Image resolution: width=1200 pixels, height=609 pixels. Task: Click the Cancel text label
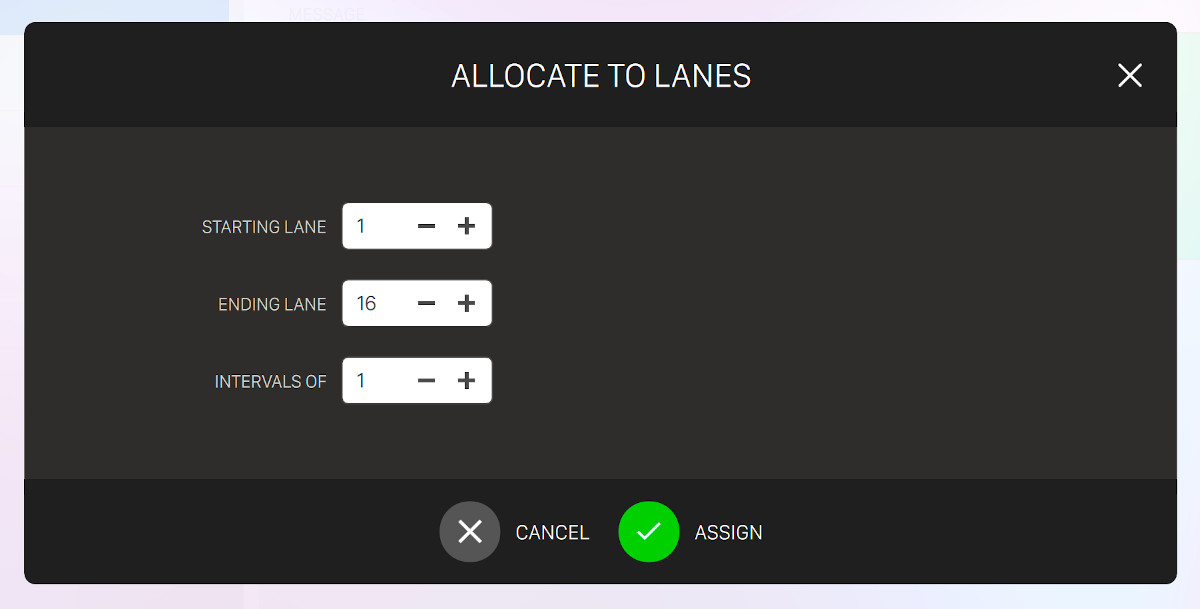click(552, 533)
